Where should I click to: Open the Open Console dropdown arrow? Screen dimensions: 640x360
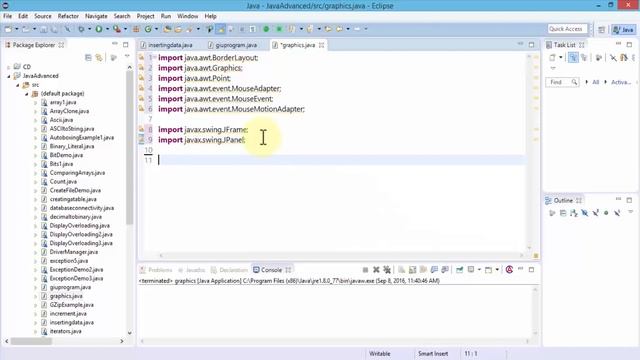[x=497, y=270]
